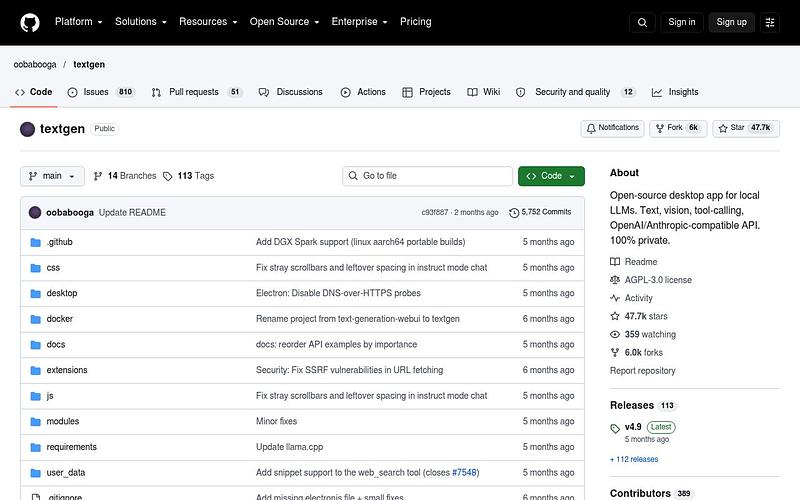Open the main branch selector dropdown
Image resolution: width=800 pixels, height=500 pixels.
[52, 176]
